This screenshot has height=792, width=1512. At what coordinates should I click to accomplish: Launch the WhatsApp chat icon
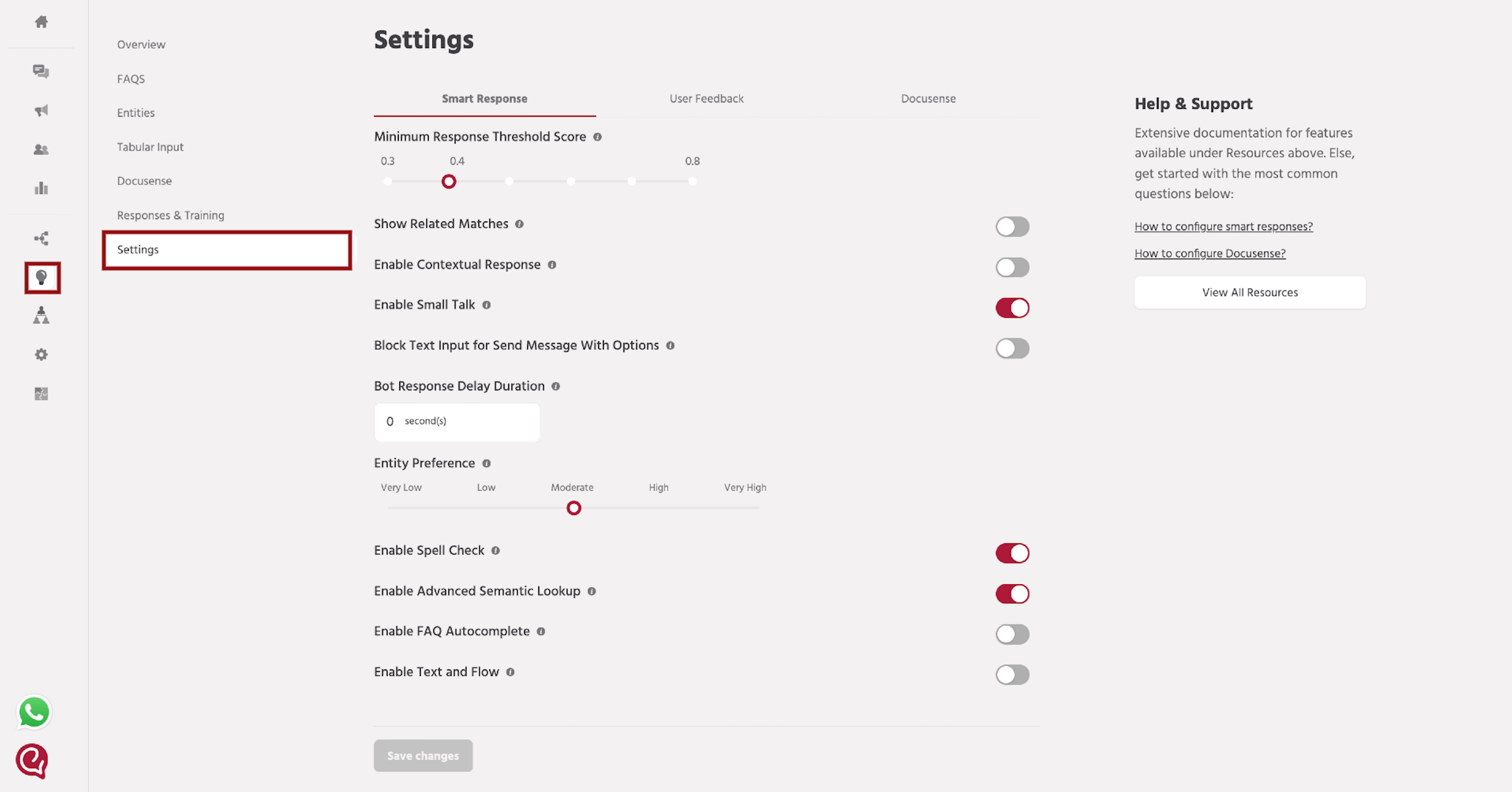[34, 712]
